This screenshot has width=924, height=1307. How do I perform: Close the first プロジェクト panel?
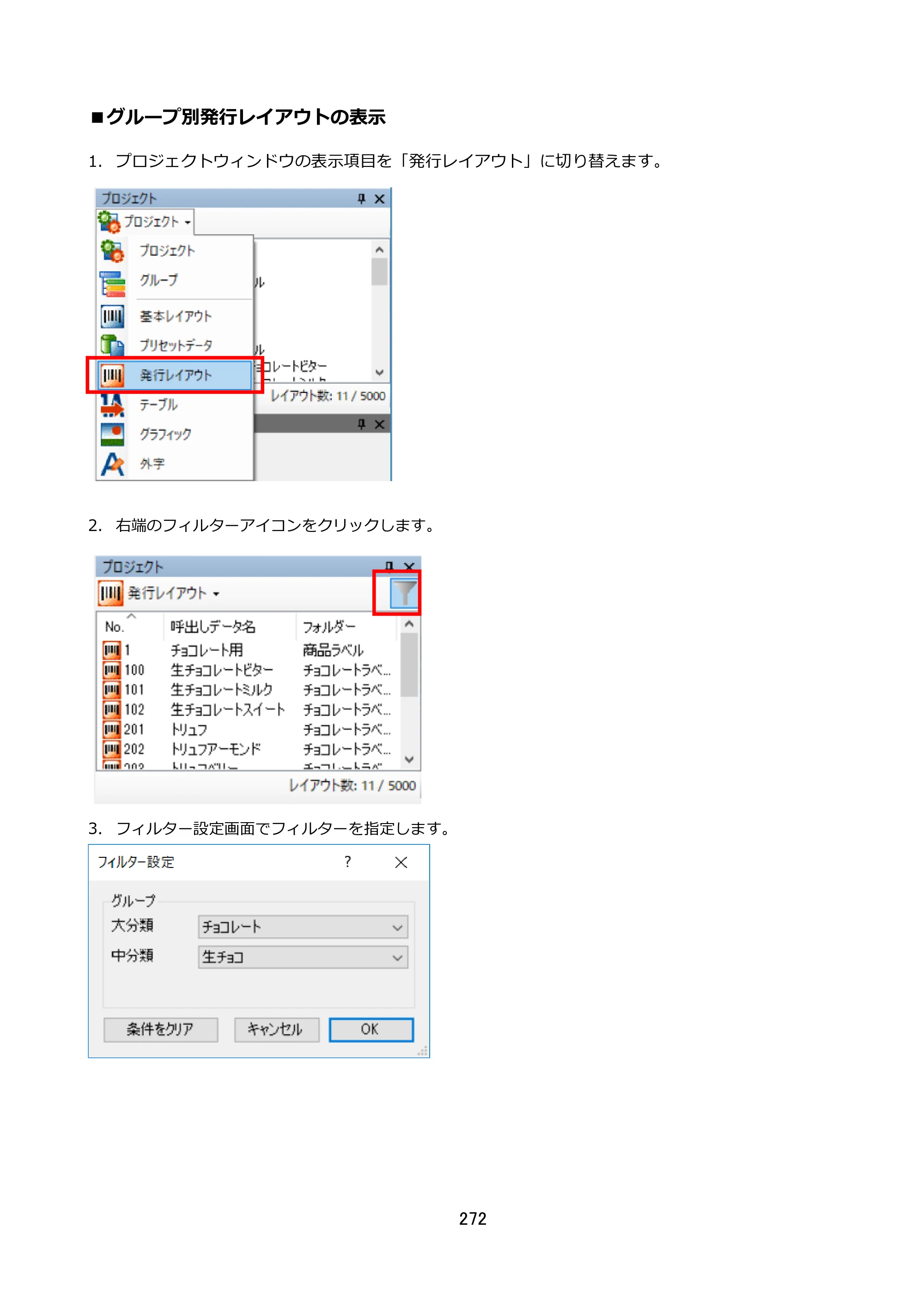coord(379,199)
